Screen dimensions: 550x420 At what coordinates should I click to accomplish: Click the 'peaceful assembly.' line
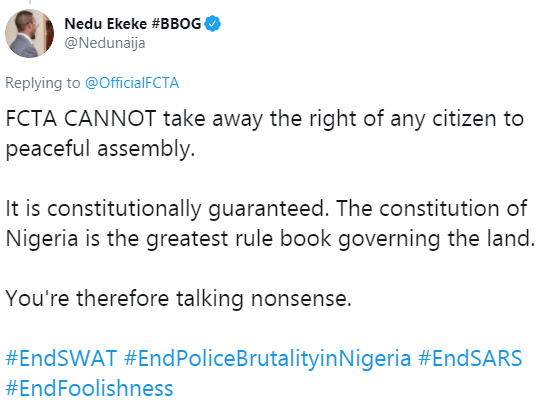100,148
